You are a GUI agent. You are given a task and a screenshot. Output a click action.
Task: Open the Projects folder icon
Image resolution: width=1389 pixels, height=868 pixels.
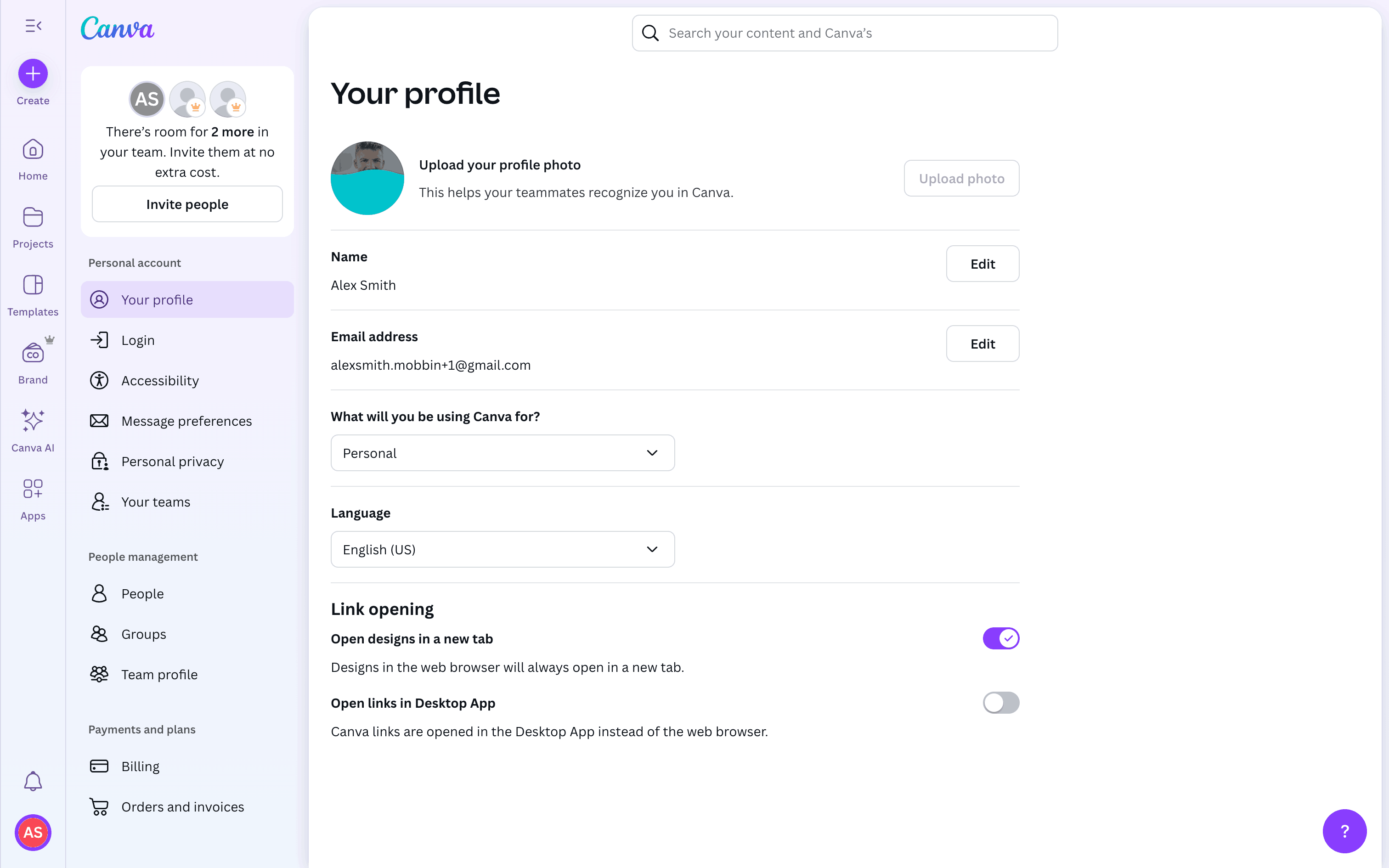click(33, 218)
